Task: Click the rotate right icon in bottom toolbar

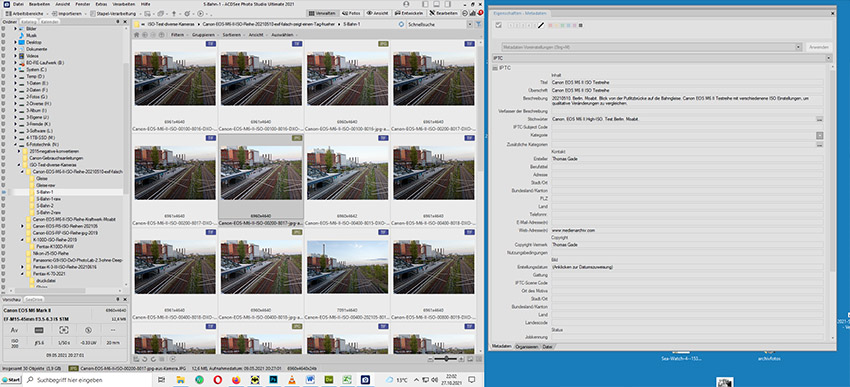Action: [153, 359]
